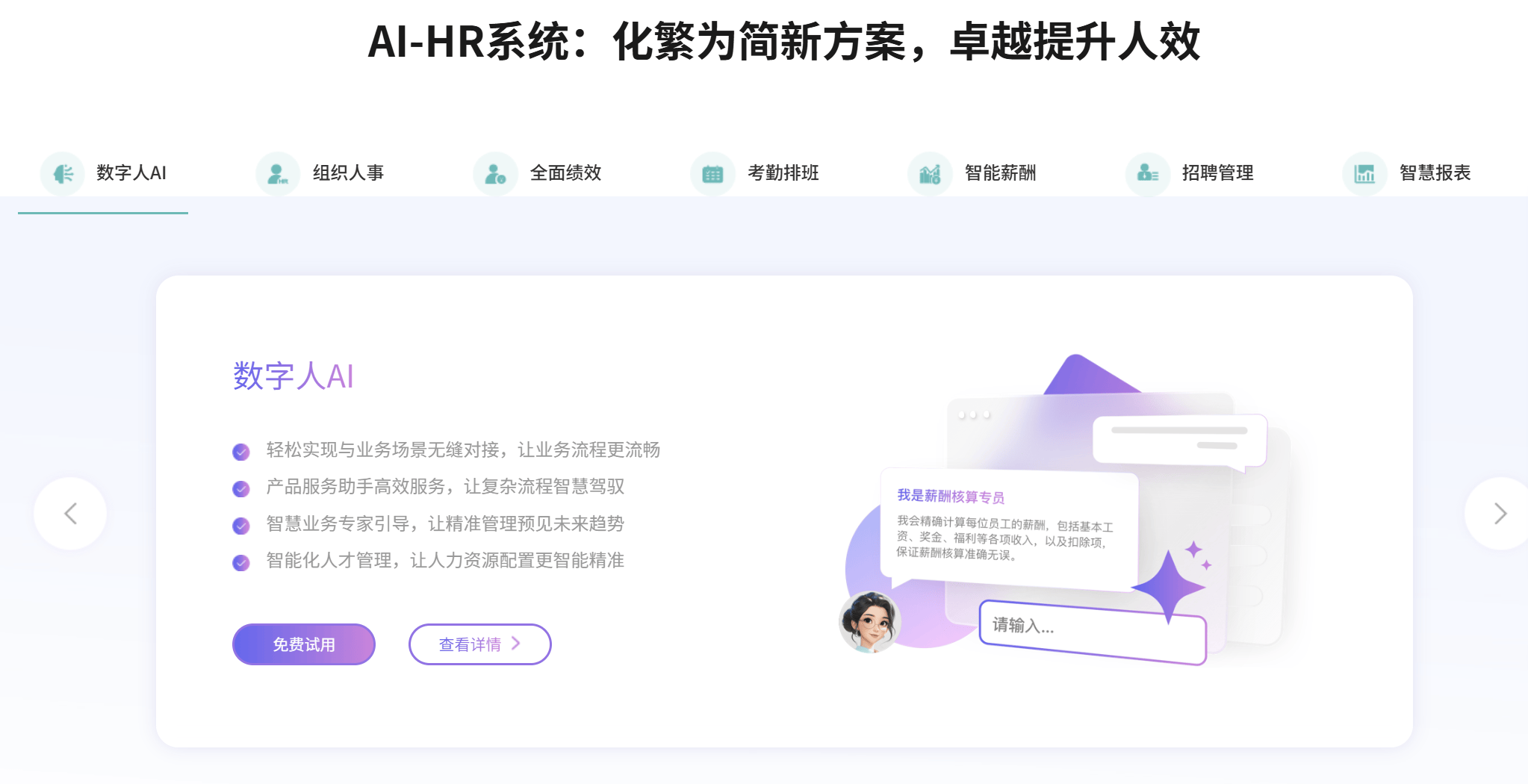Click the 免费试用 button

pyautogui.click(x=304, y=644)
